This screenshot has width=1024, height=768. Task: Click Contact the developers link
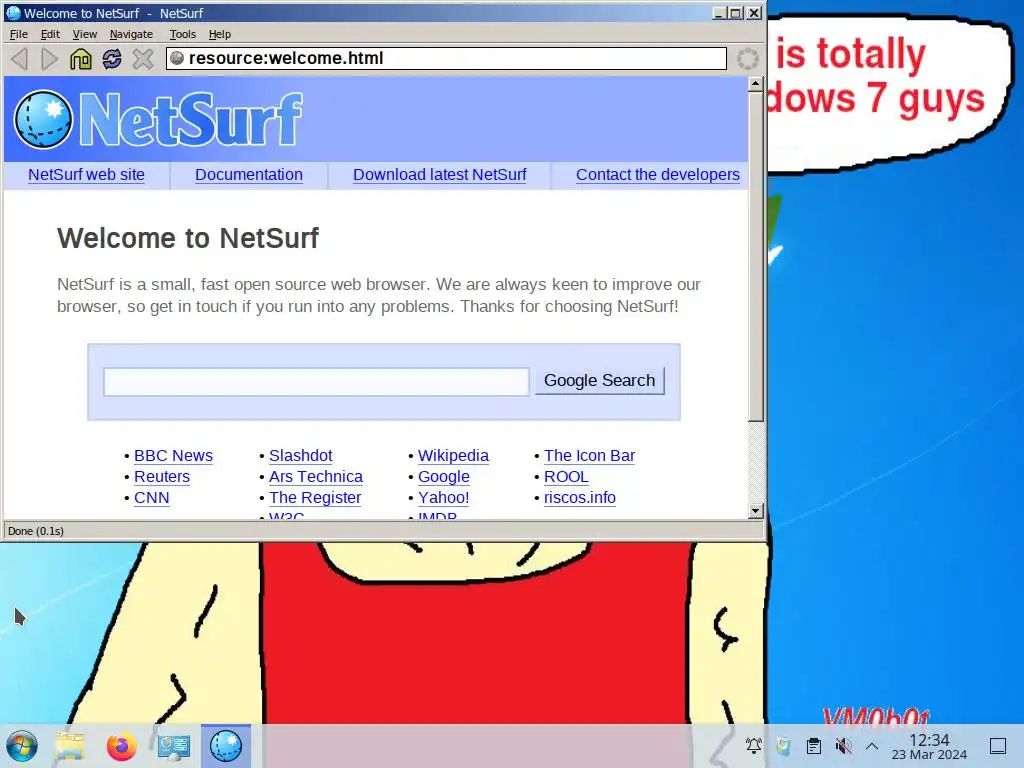(658, 174)
